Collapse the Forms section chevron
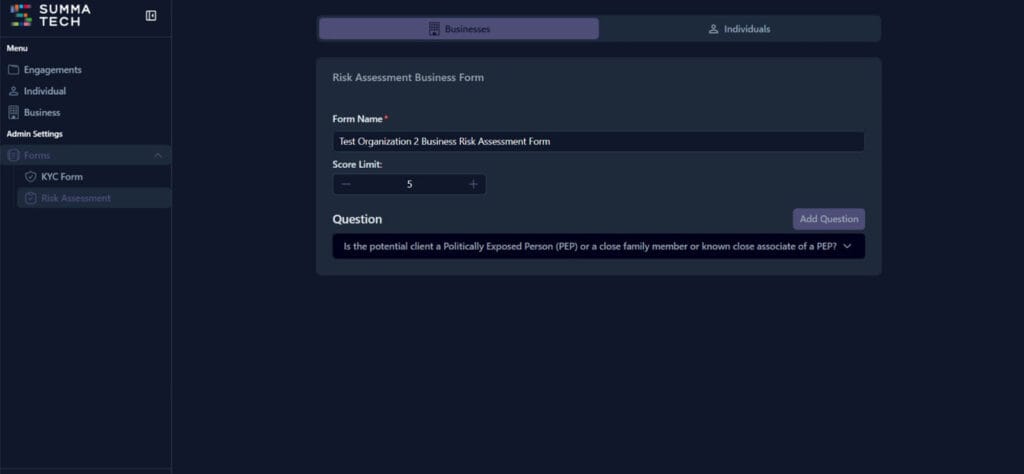1024x474 pixels. 157,156
